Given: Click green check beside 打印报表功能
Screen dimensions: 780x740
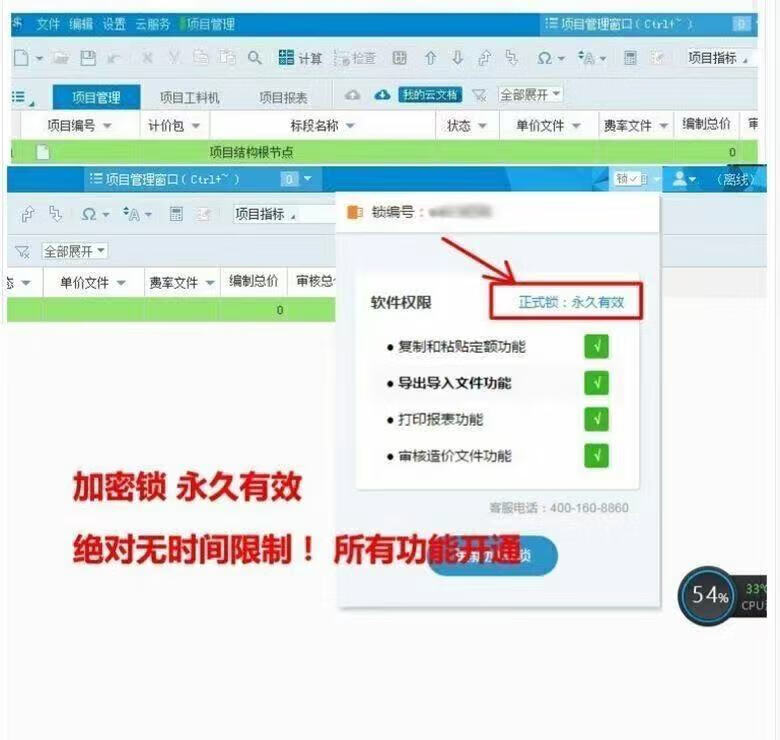Looking at the screenshot, I should pyautogui.click(x=596, y=419).
